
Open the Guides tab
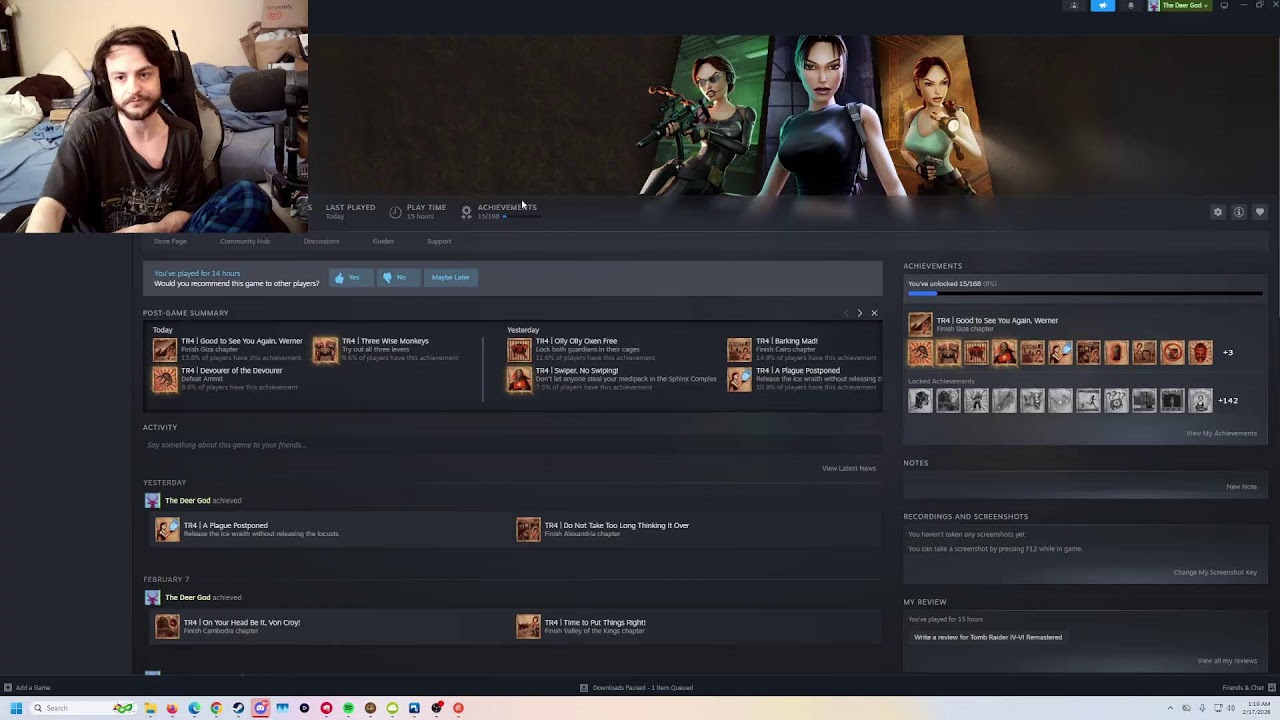point(383,241)
